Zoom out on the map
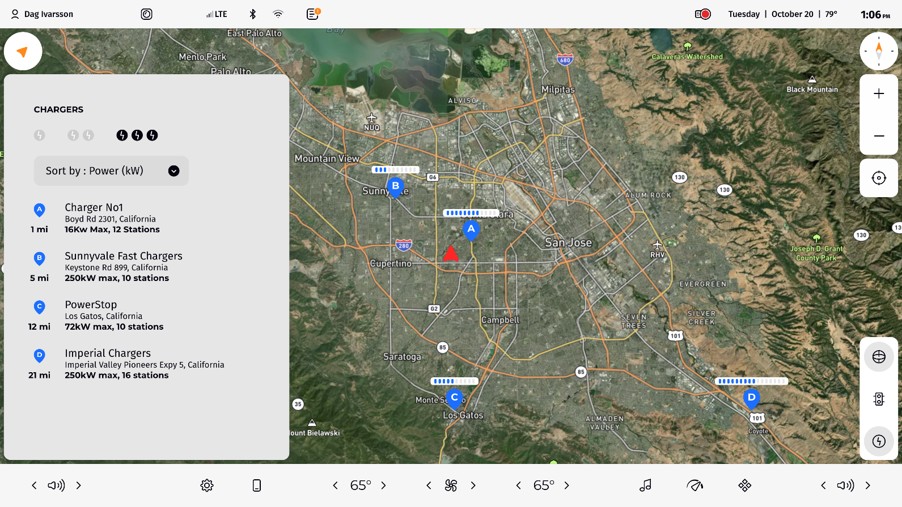The width and height of the screenshot is (902, 507). click(878, 136)
